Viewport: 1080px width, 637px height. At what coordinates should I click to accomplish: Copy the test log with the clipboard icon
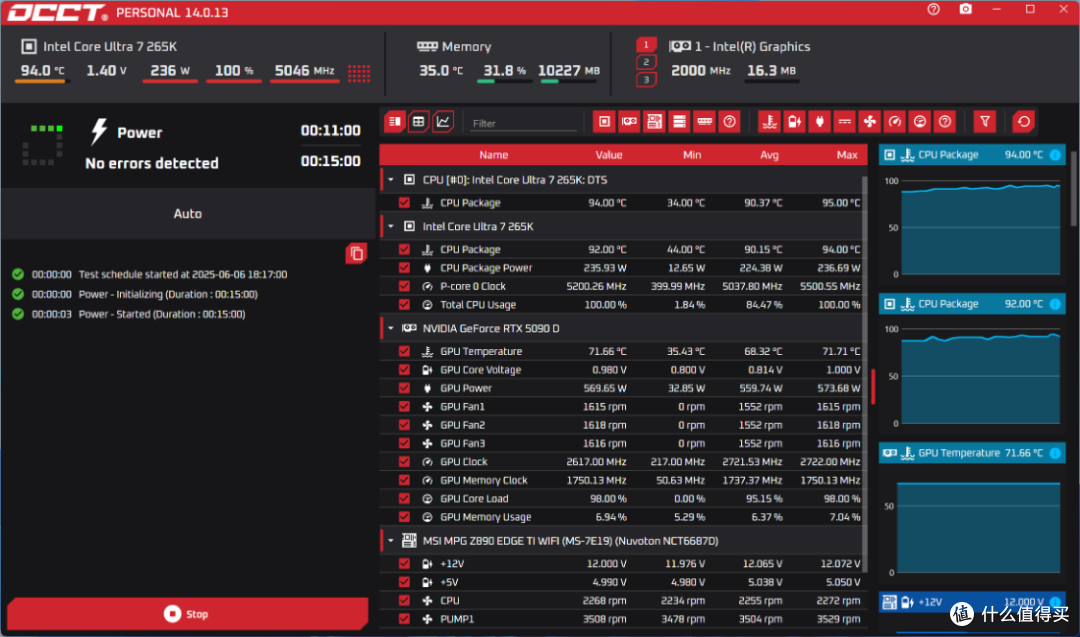click(356, 253)
